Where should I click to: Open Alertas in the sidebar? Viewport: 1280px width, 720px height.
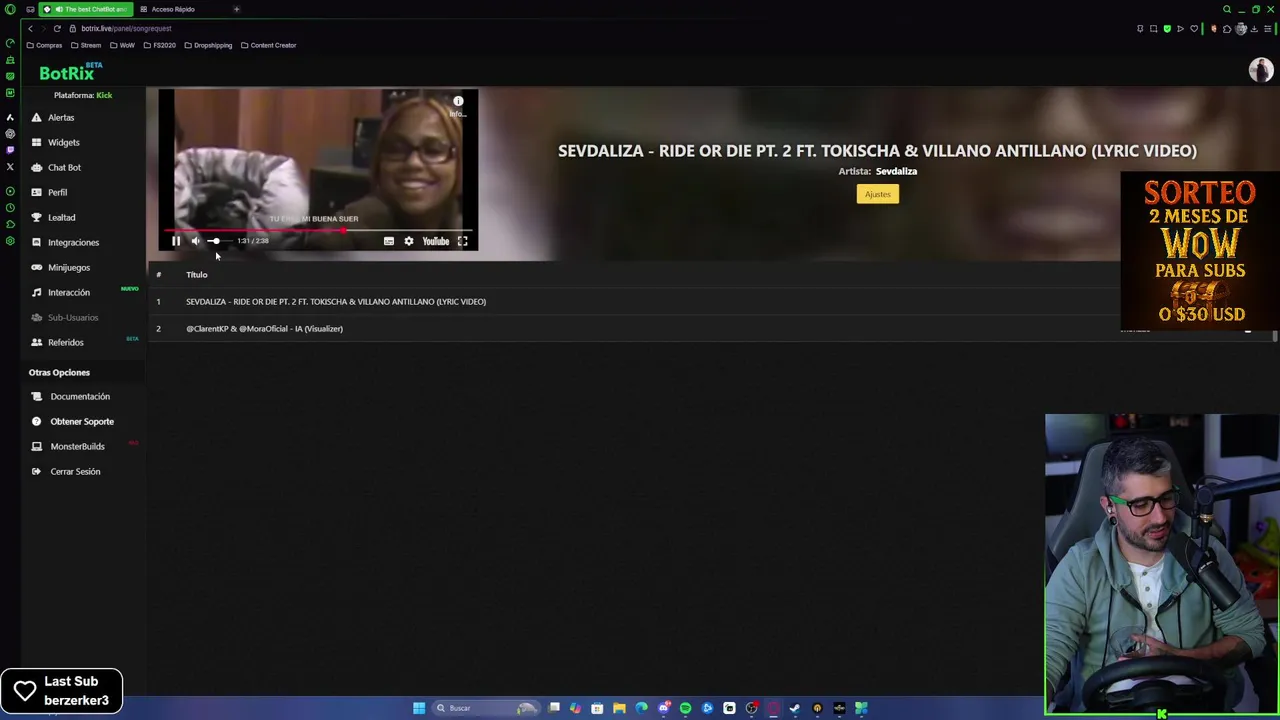point(61,117)
